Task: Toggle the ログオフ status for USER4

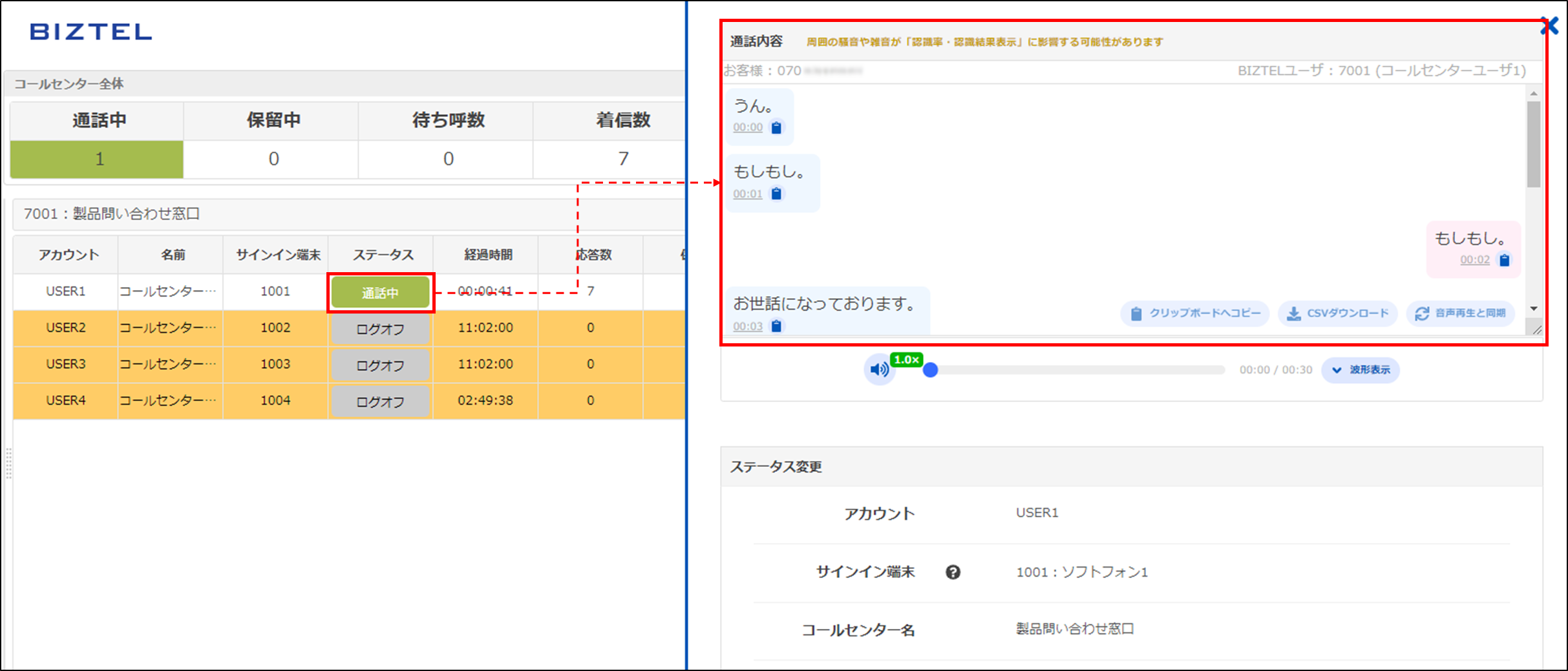Action: click(x=381, y=401)
